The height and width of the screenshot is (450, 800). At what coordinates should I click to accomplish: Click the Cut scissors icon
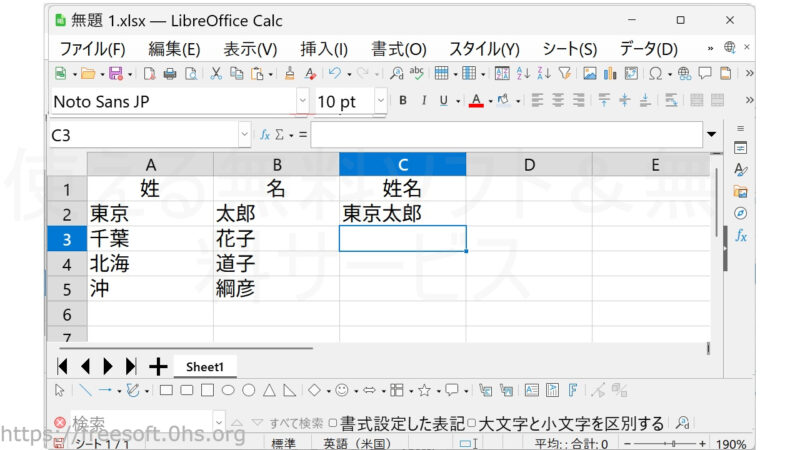216,73
